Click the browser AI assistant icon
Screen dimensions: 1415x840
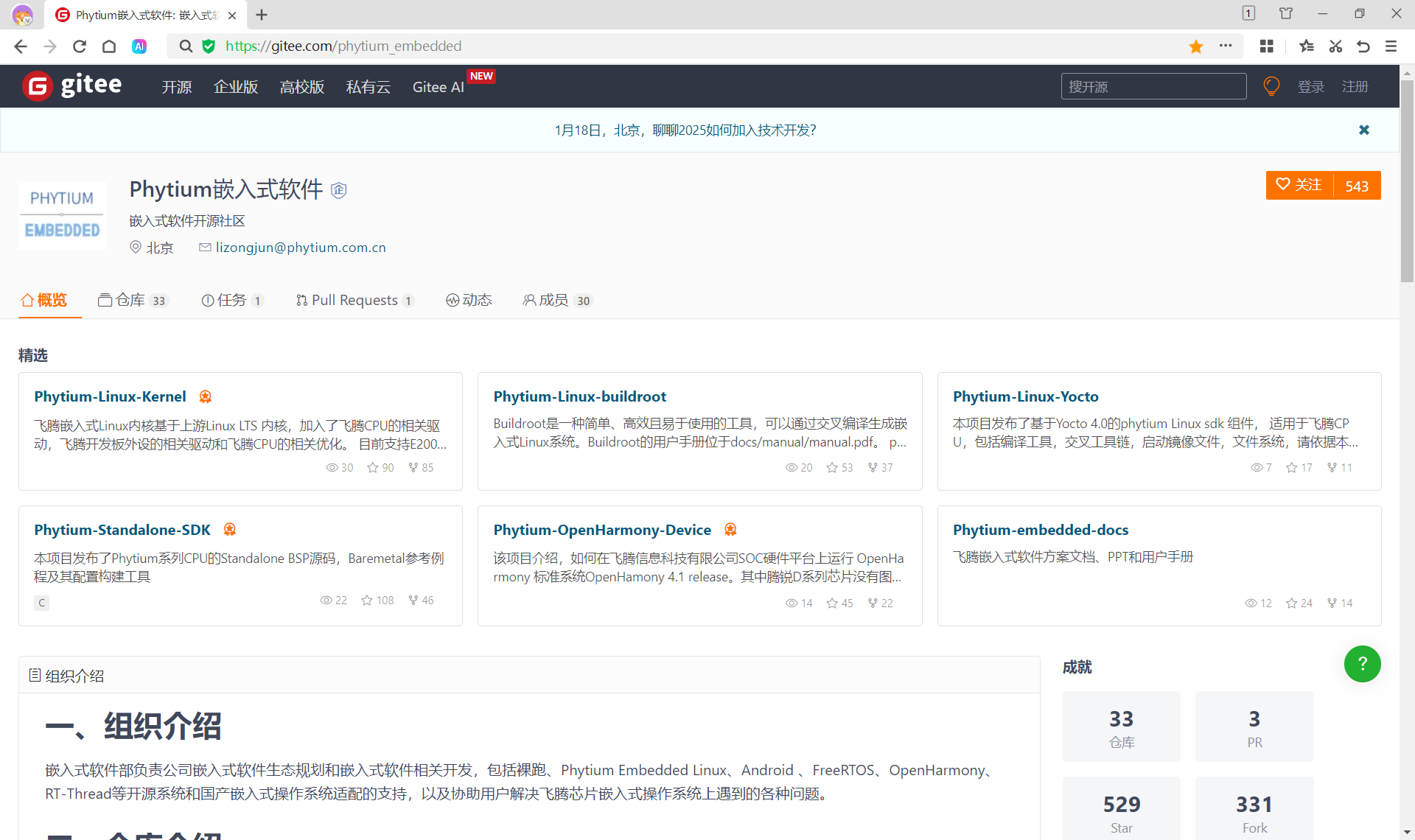139,46
